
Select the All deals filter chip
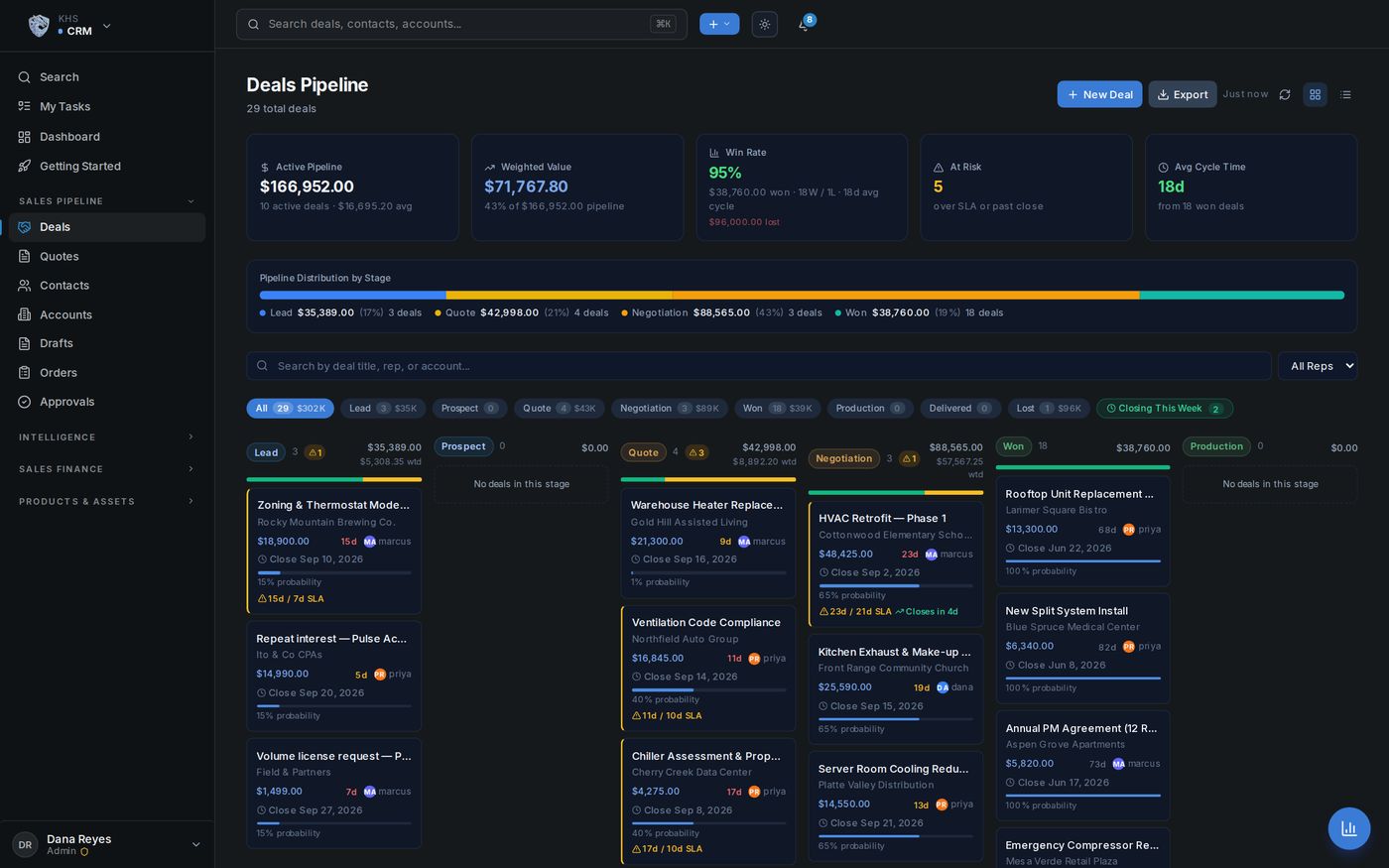tap(290, 409)
